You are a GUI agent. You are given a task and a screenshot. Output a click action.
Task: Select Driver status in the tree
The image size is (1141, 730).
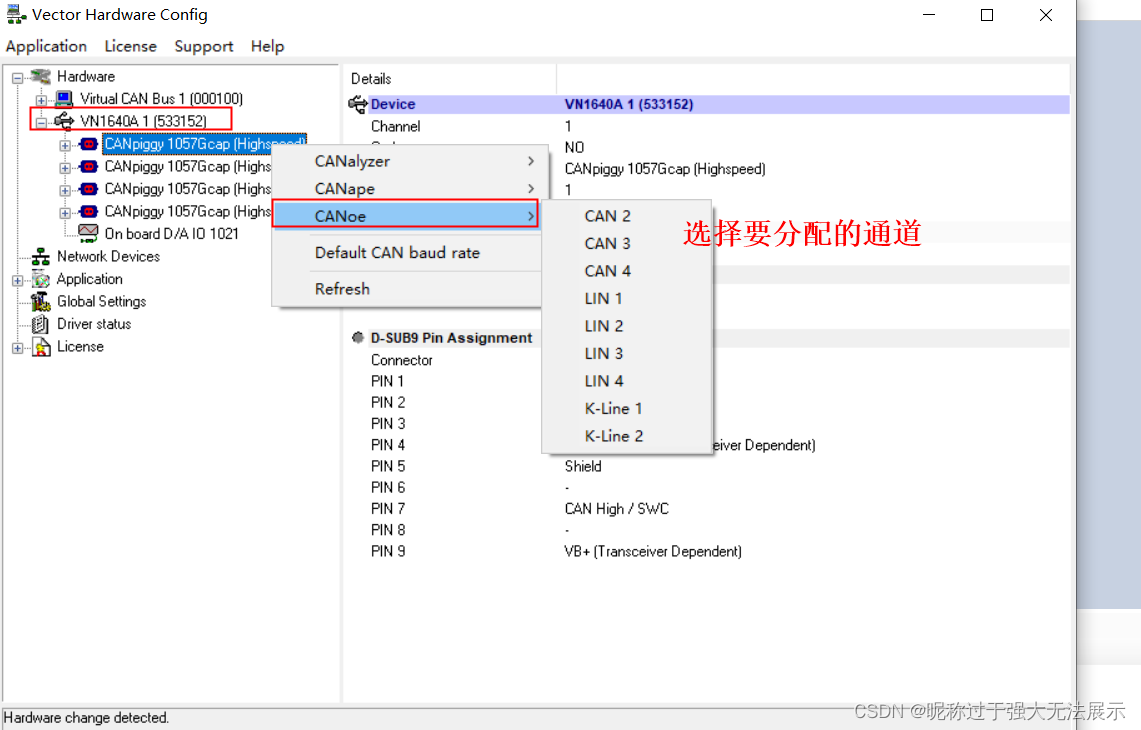[x=94, y=324]
